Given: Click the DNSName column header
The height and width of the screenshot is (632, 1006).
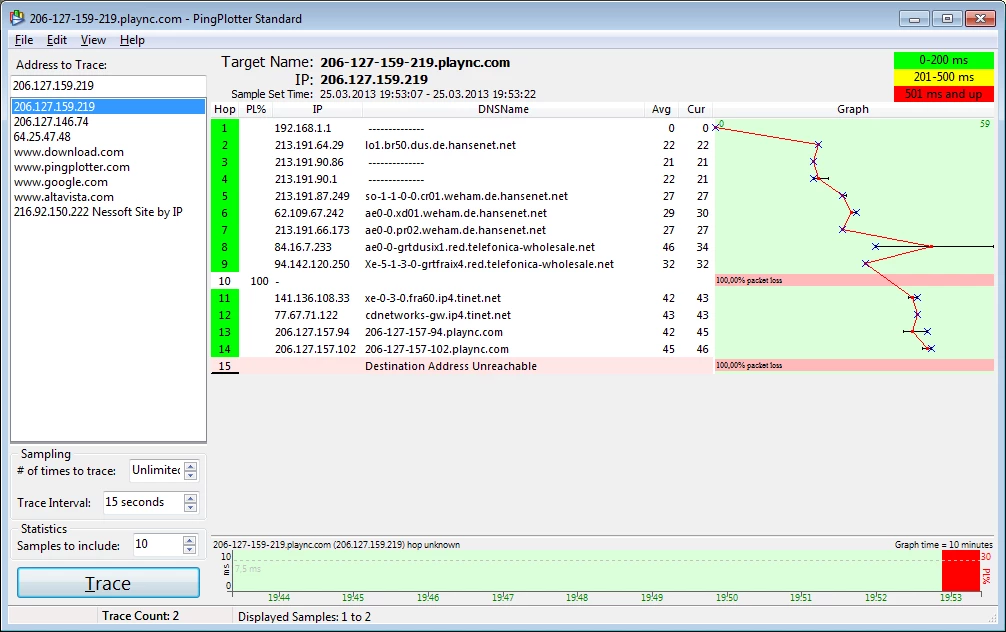Looking at the screenshot, I should tap(503, 109).
